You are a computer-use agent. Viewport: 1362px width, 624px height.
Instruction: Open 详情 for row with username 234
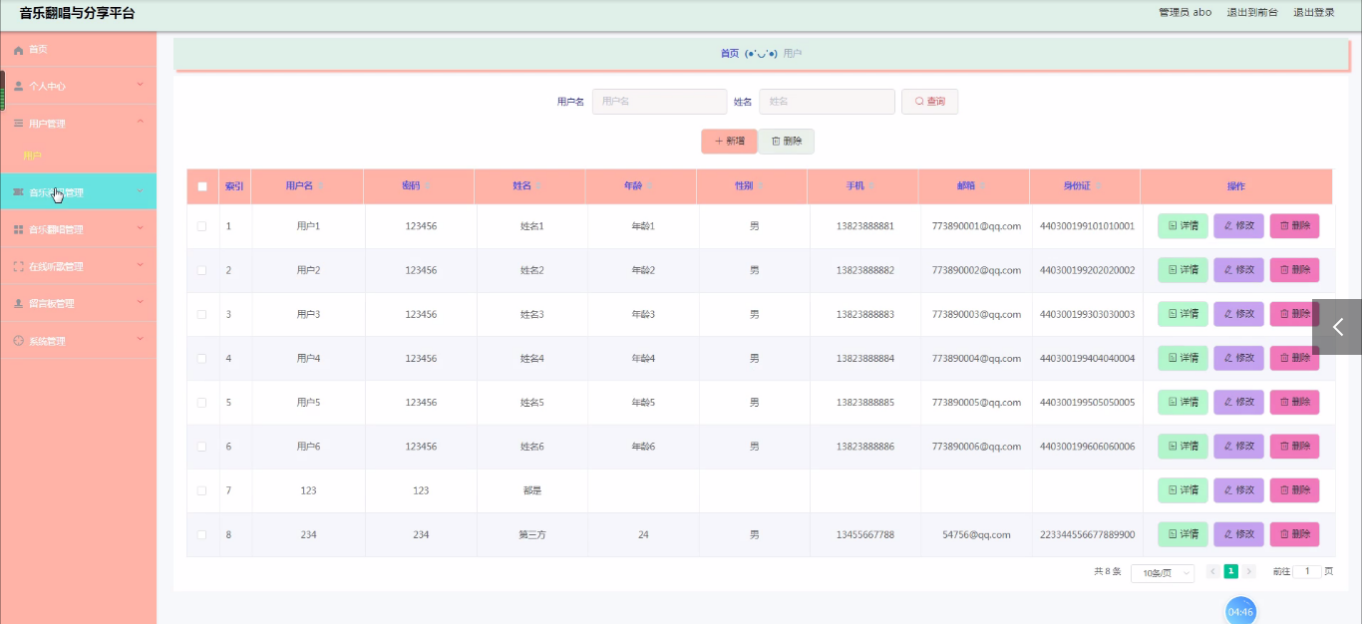pos(1183,534)
